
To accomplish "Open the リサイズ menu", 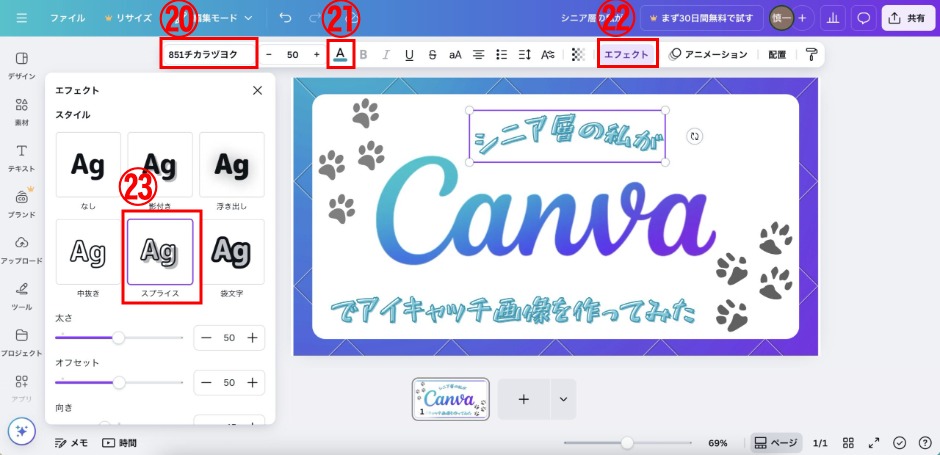I will click(128, 18).
